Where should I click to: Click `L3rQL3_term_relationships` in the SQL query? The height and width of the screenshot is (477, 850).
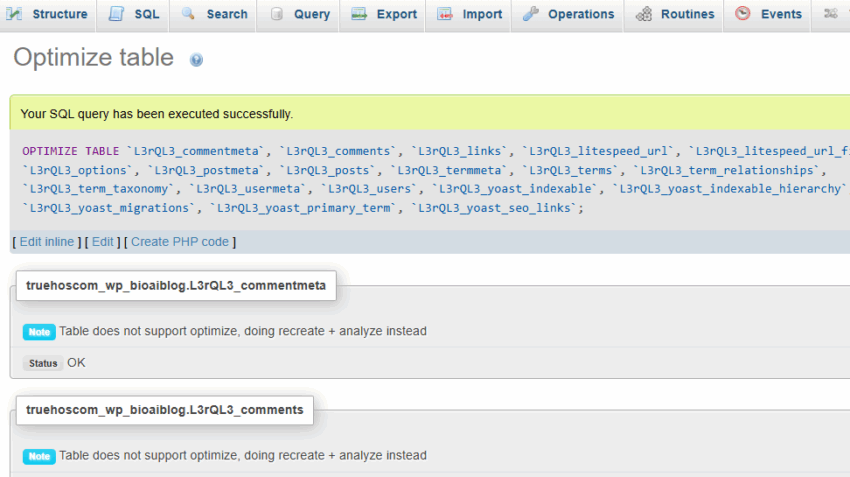727,170
